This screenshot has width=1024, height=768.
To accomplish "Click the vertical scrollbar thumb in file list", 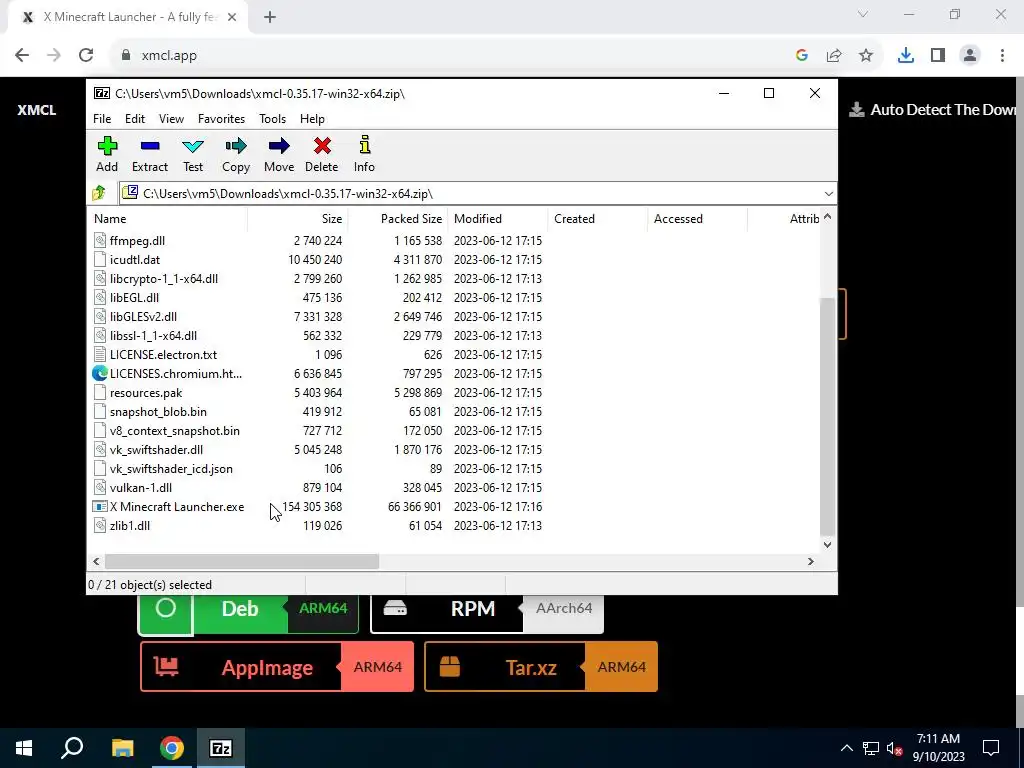I will (x=827, y=415).
